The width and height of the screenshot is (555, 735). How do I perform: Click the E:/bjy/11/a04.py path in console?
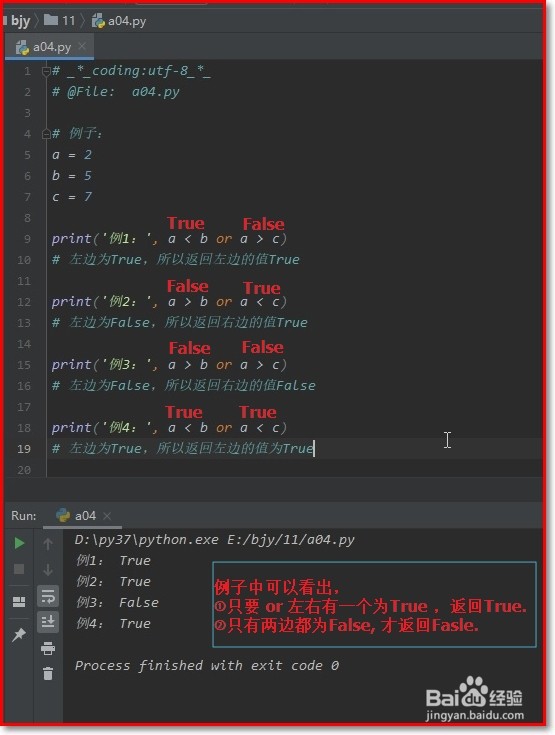coord(291,540)
